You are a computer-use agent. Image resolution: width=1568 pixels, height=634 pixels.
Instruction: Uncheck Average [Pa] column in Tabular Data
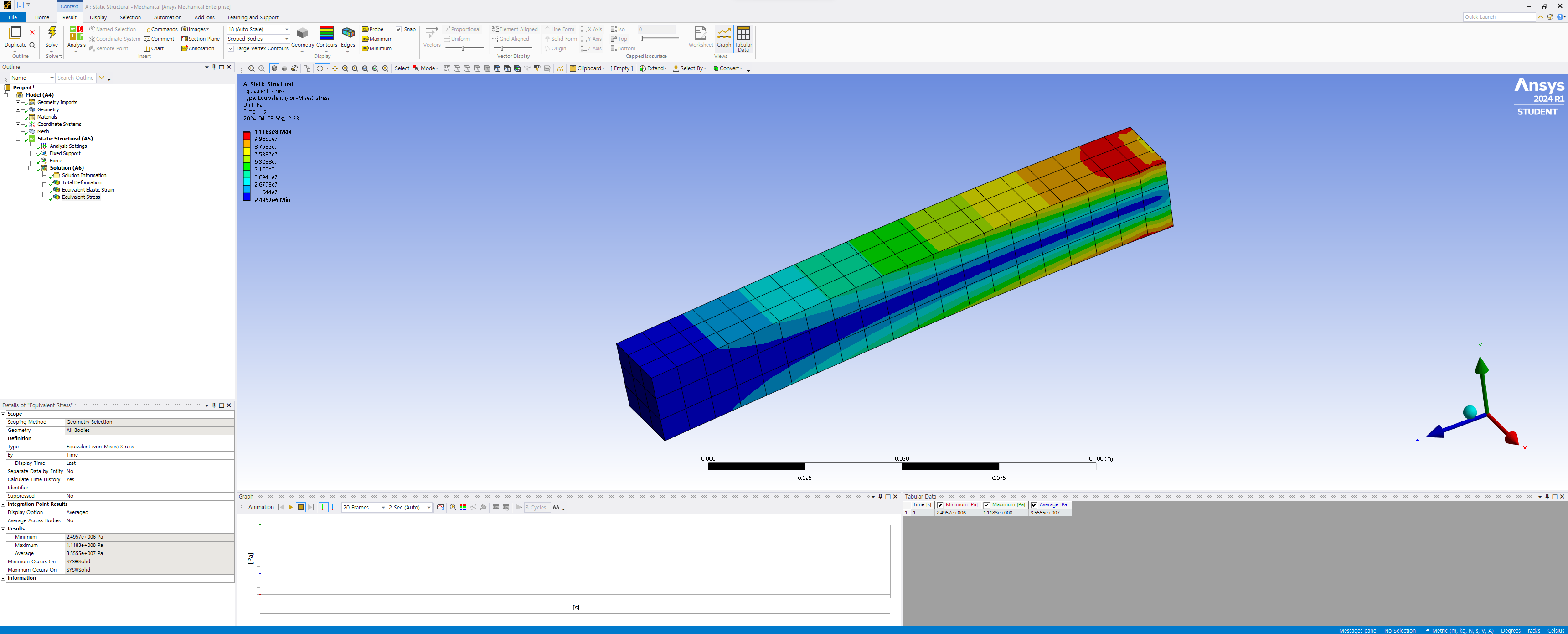1034,505
